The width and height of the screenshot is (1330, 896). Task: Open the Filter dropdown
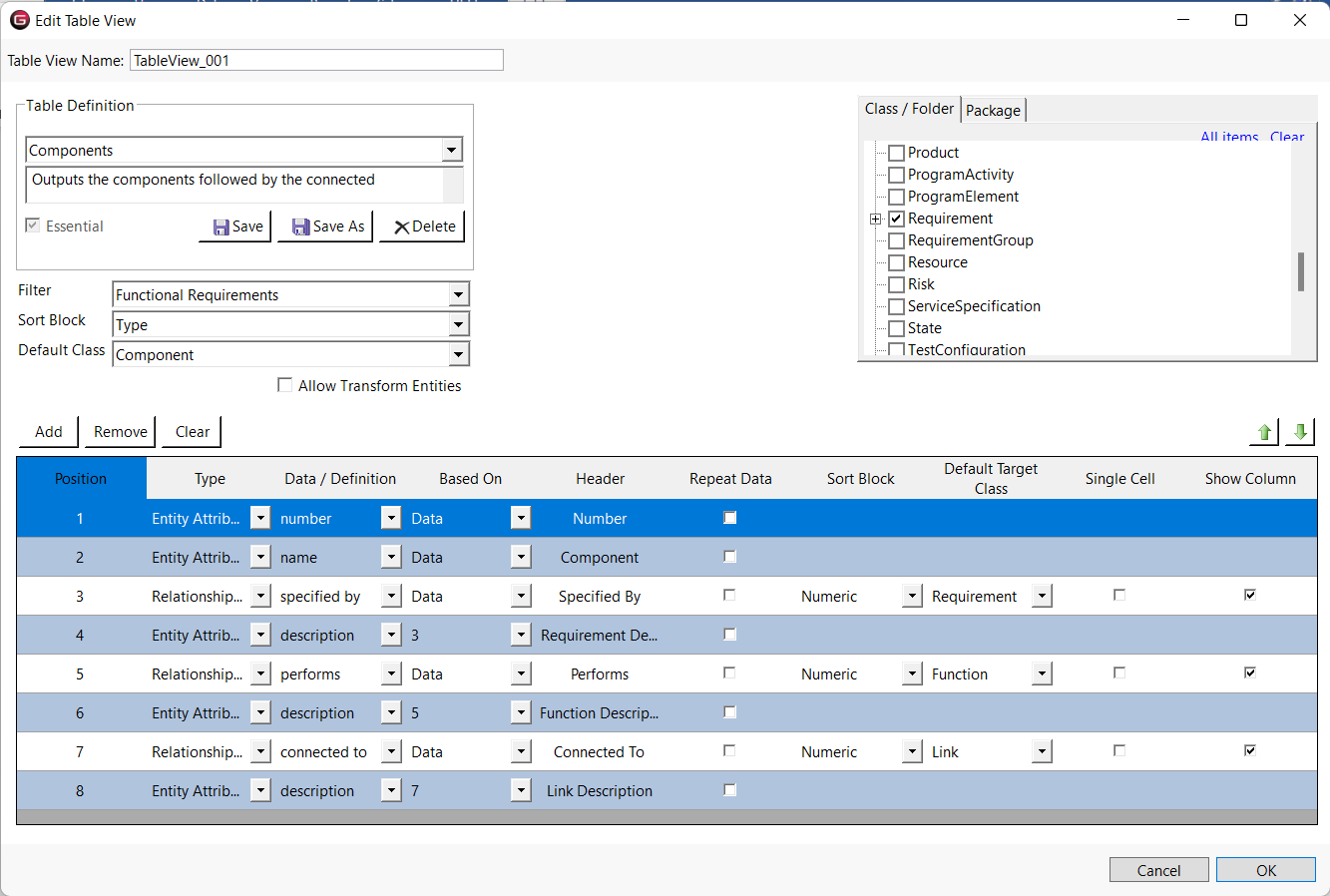click(x=458, y=295)
